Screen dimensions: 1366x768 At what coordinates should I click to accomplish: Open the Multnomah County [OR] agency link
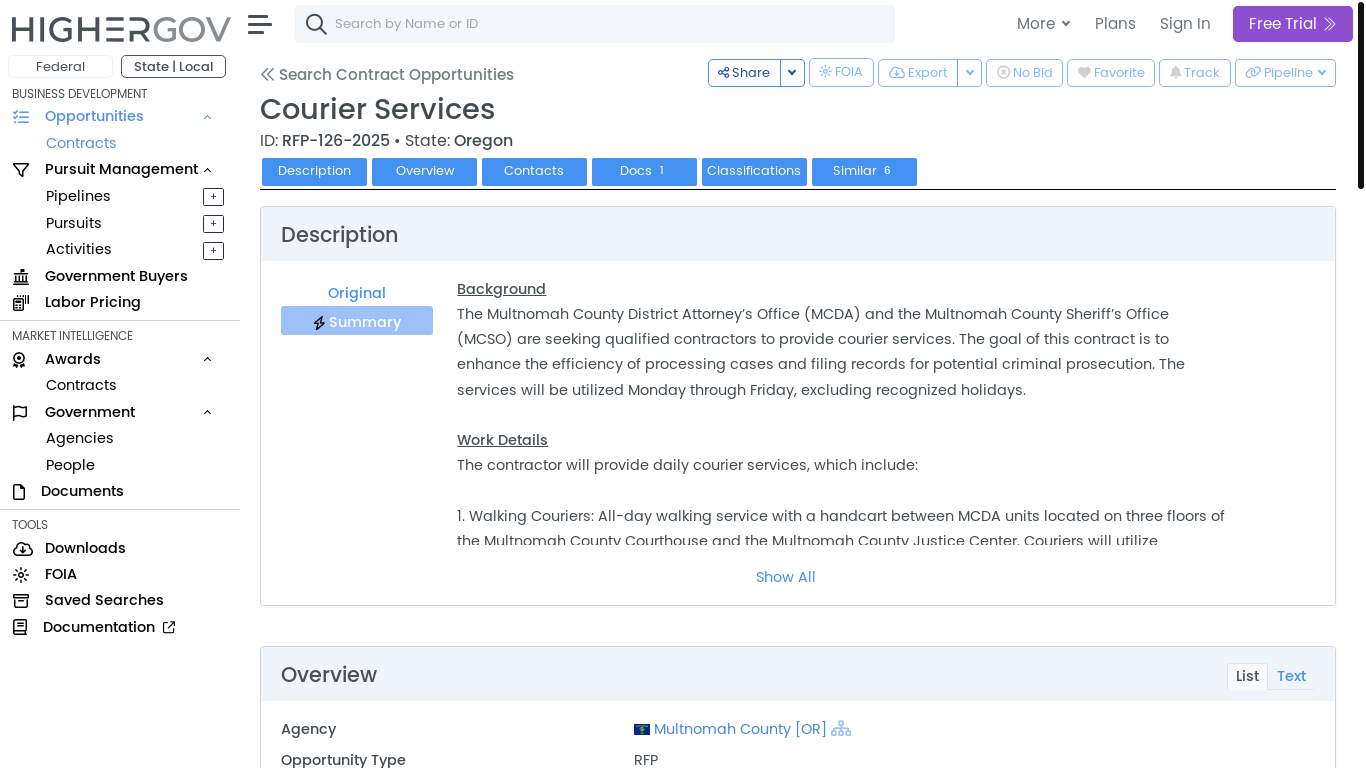coord(740,729)
